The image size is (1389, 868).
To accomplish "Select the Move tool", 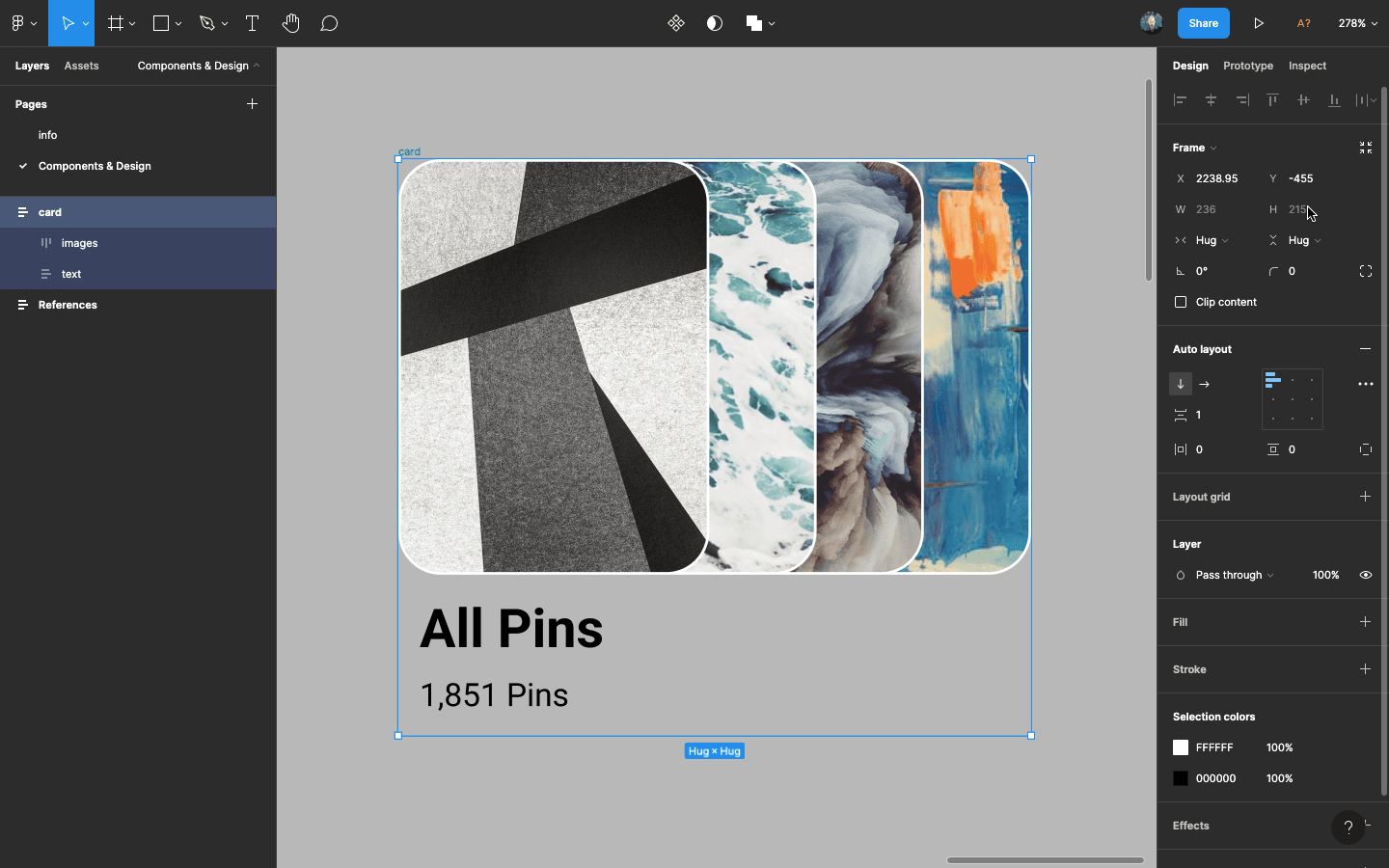I will click(x=68, y=23).
